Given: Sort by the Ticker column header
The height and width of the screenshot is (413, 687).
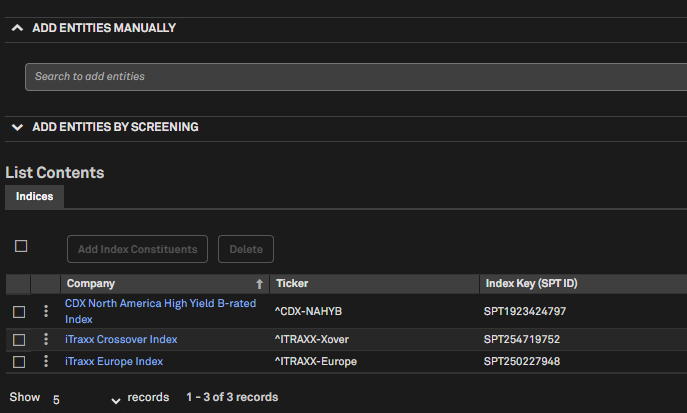Looking at the screenshot, I should coord(292,284).
